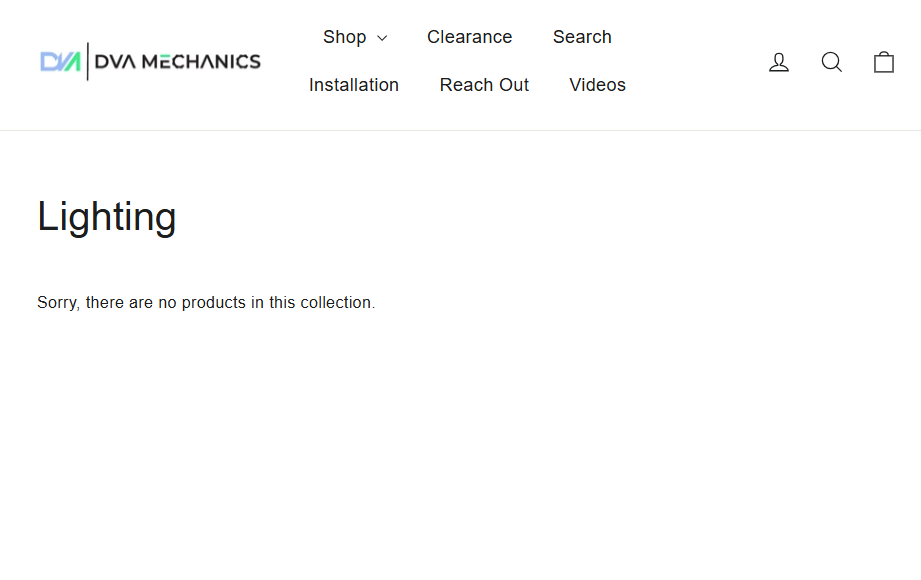Open the account login icon
This screenshot has height=580, width=921.
click(x=779, y=62)
